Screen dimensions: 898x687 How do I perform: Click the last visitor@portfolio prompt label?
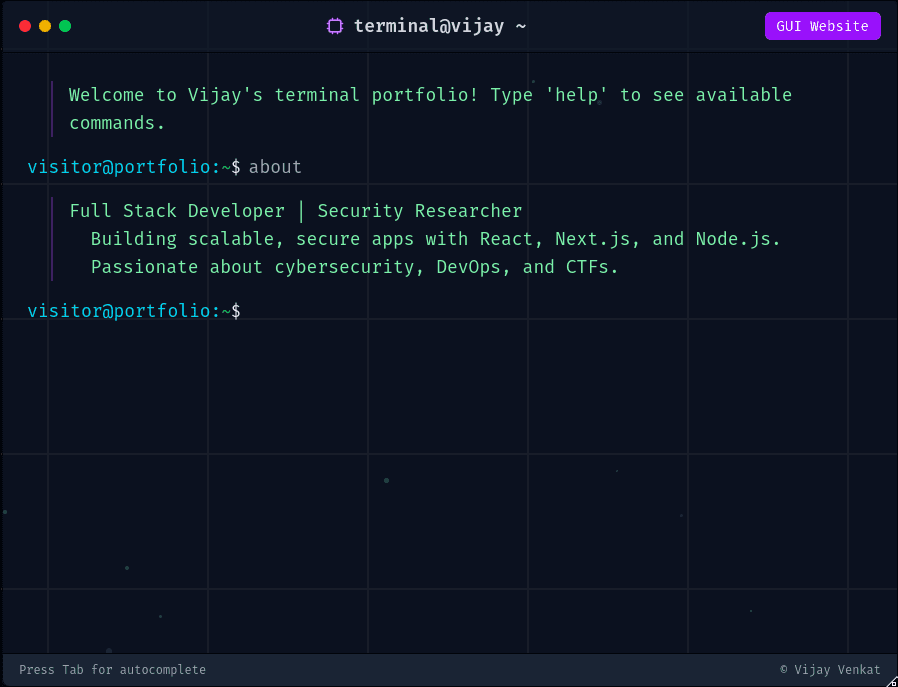[x=128, y=311]
